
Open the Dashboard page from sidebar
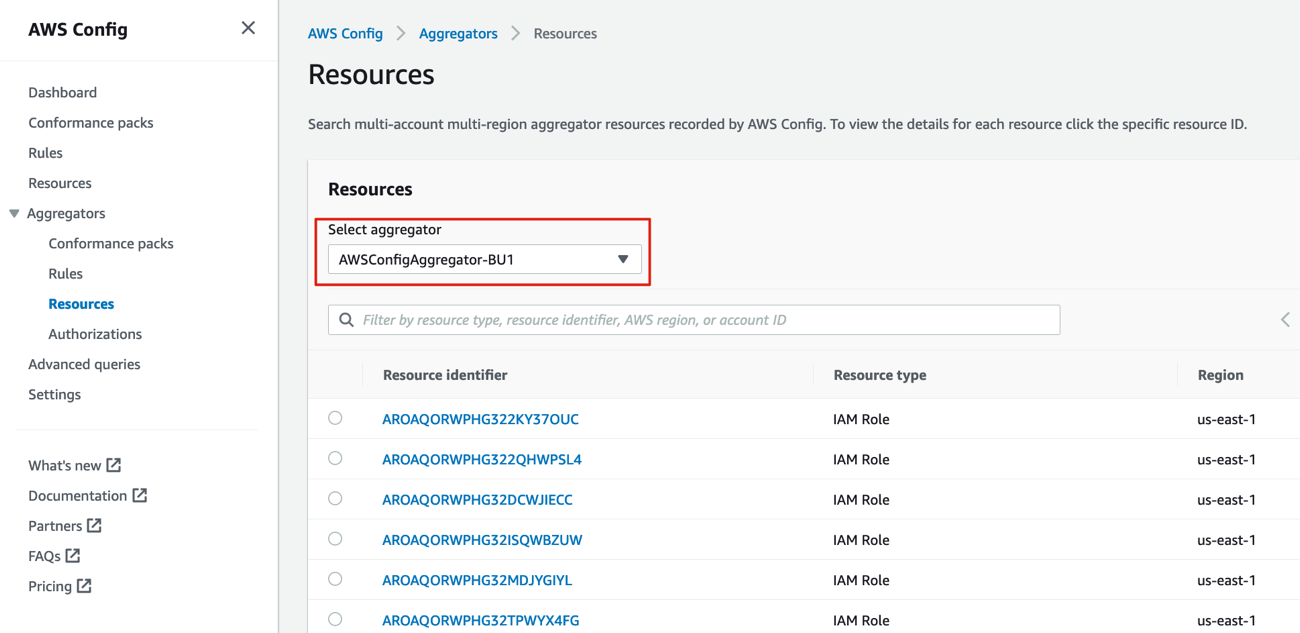tap(62, 92)
